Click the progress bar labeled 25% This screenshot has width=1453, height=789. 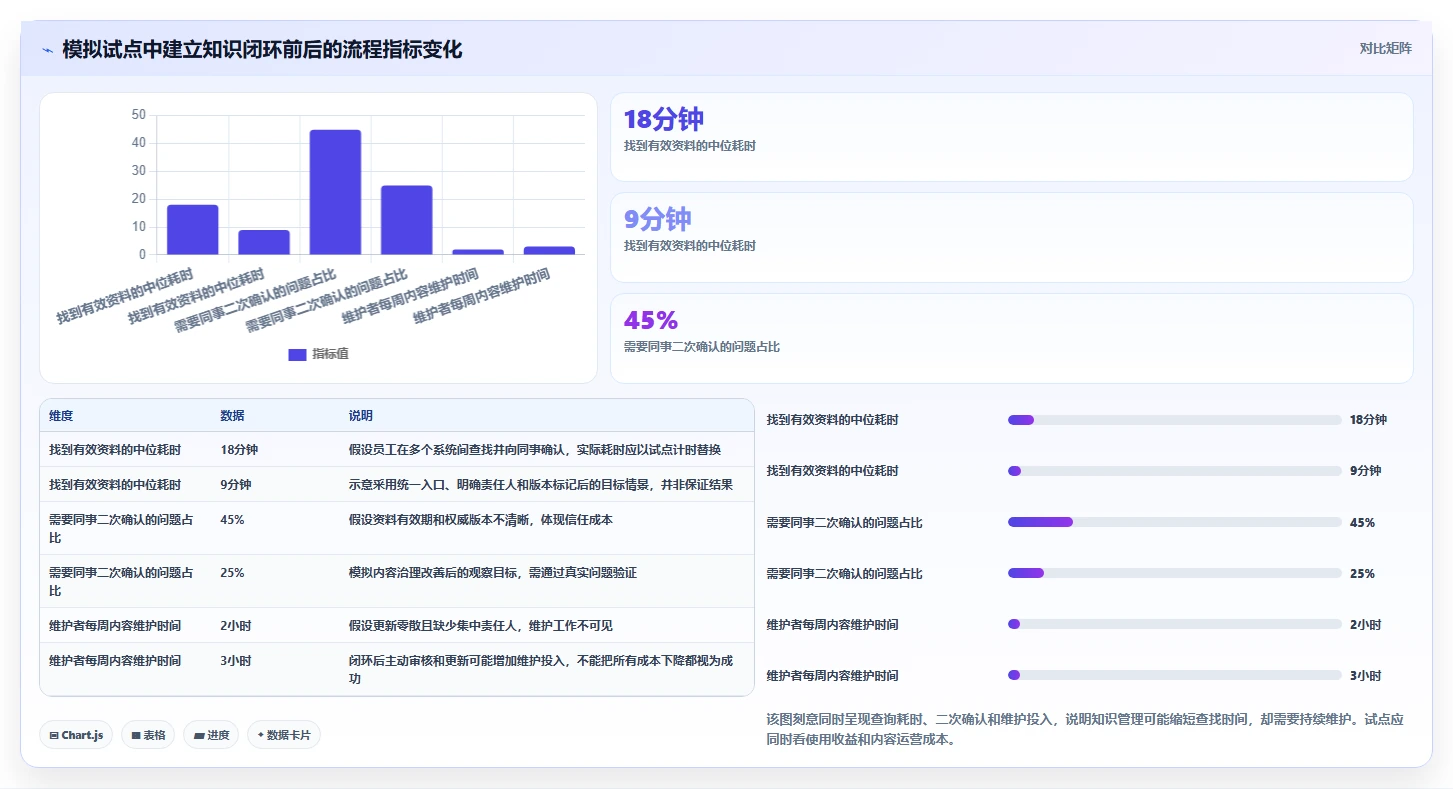1175,573
